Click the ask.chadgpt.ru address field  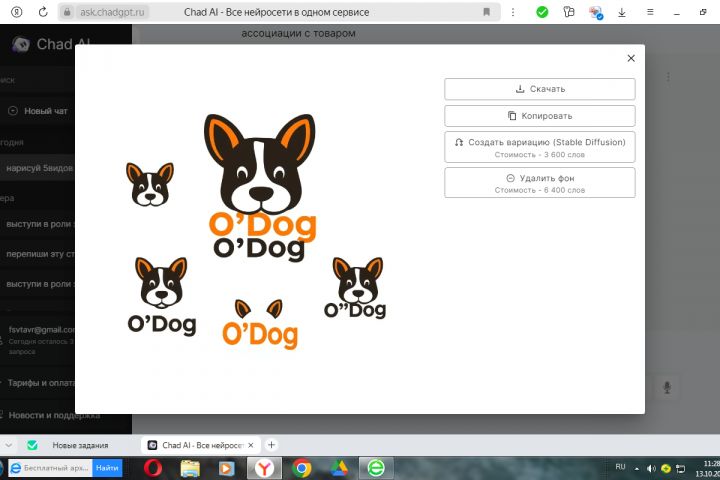(112, 12)
